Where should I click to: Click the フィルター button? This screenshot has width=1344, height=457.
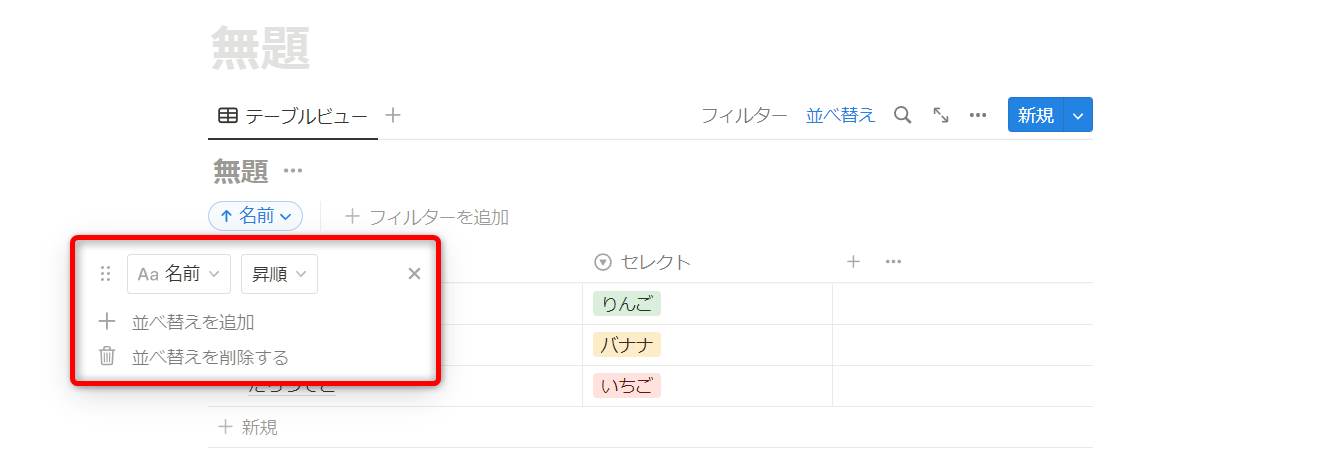point(743,115)
